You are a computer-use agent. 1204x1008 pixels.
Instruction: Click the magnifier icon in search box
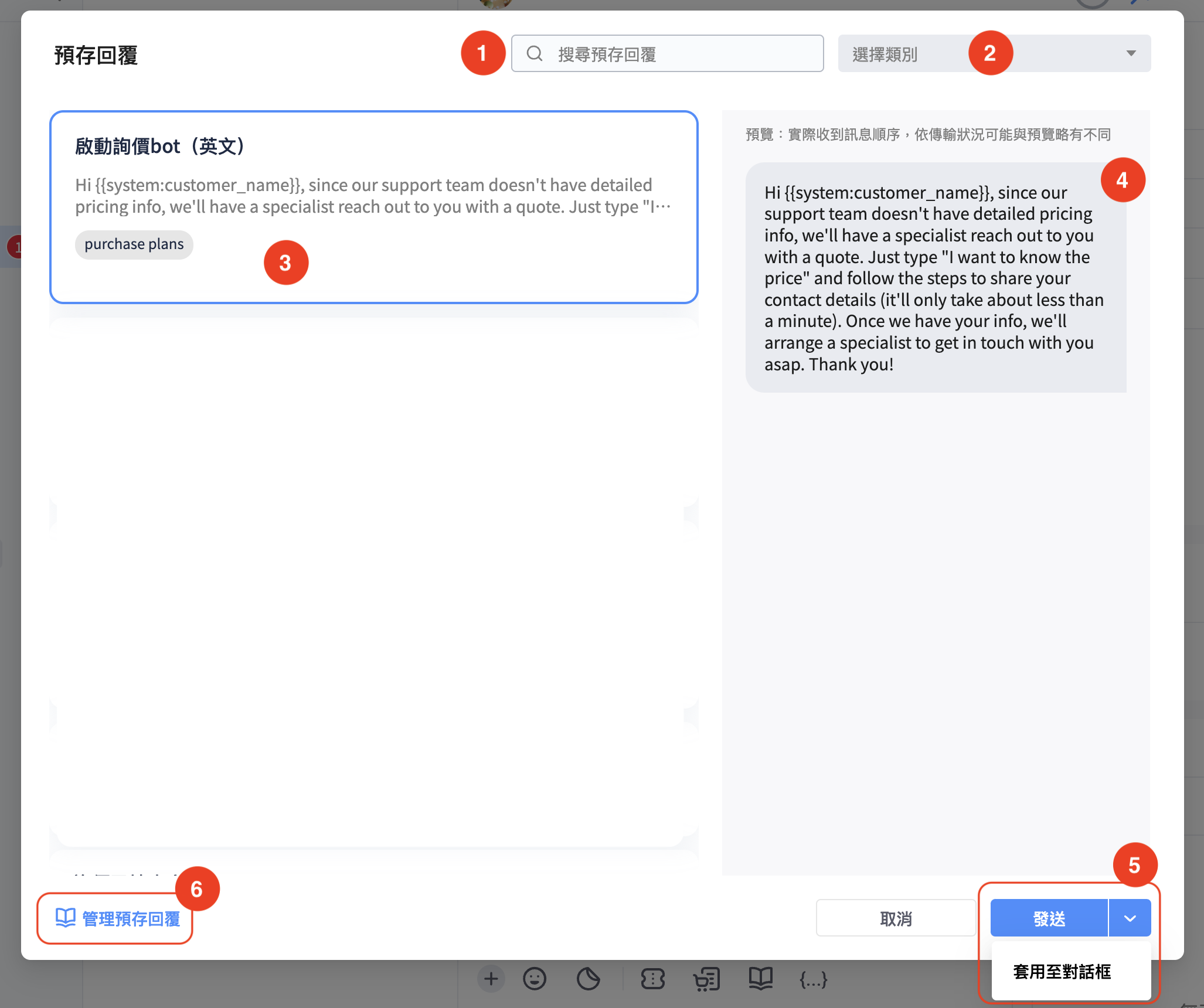(534, 54)
